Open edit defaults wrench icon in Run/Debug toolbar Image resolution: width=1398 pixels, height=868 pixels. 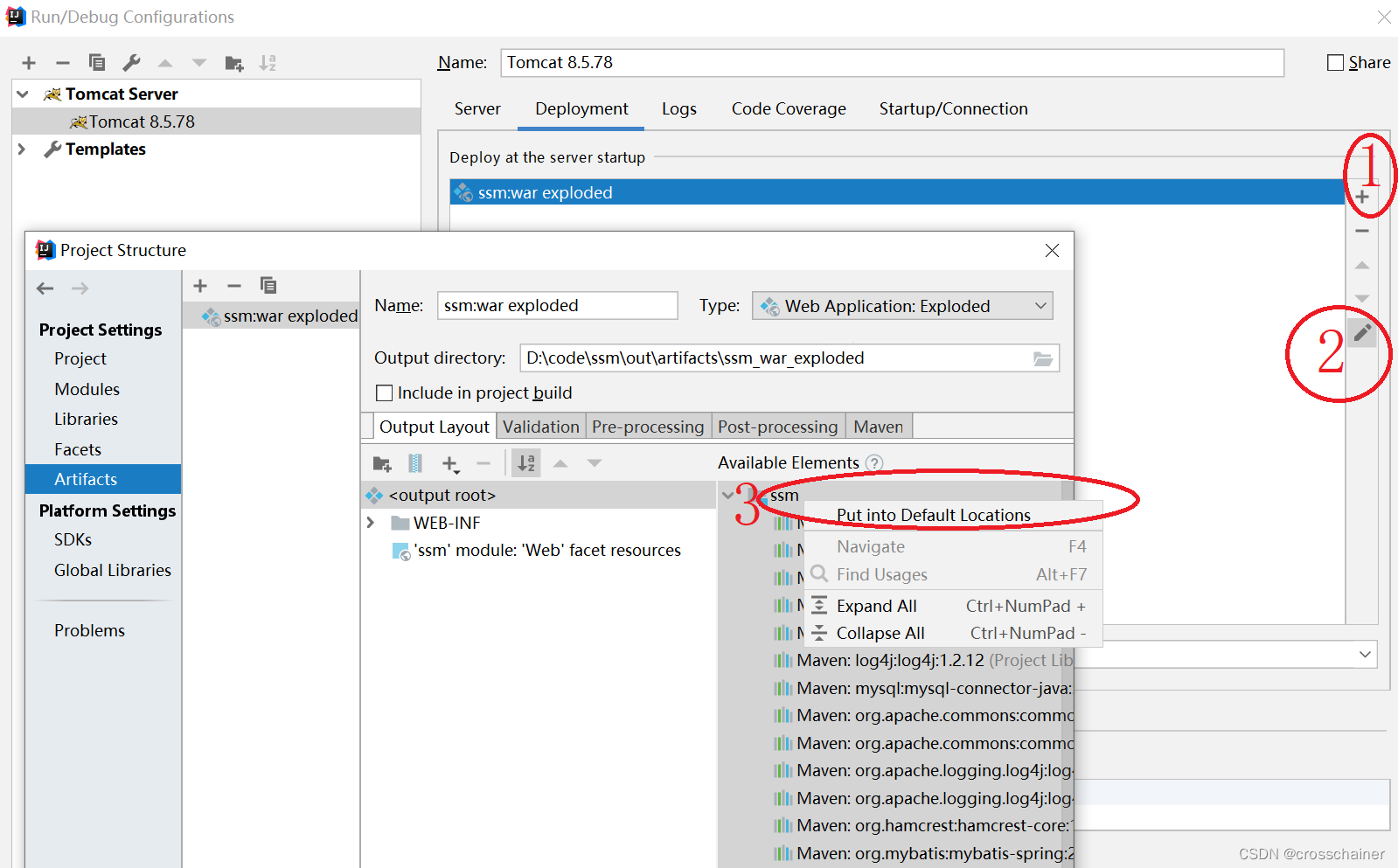tap(131, 63)
